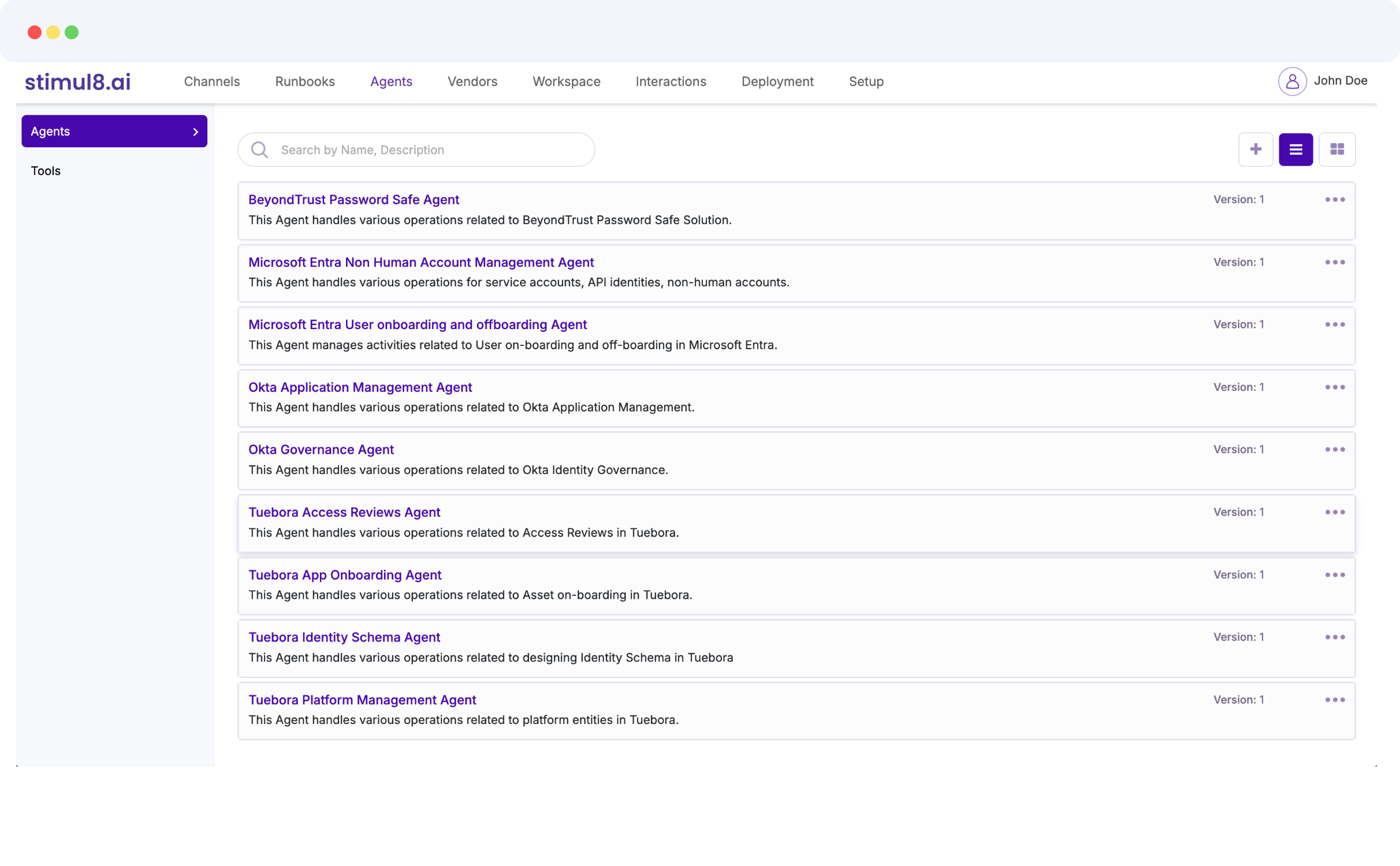Select Tools in the sidebar

(46, 170)
